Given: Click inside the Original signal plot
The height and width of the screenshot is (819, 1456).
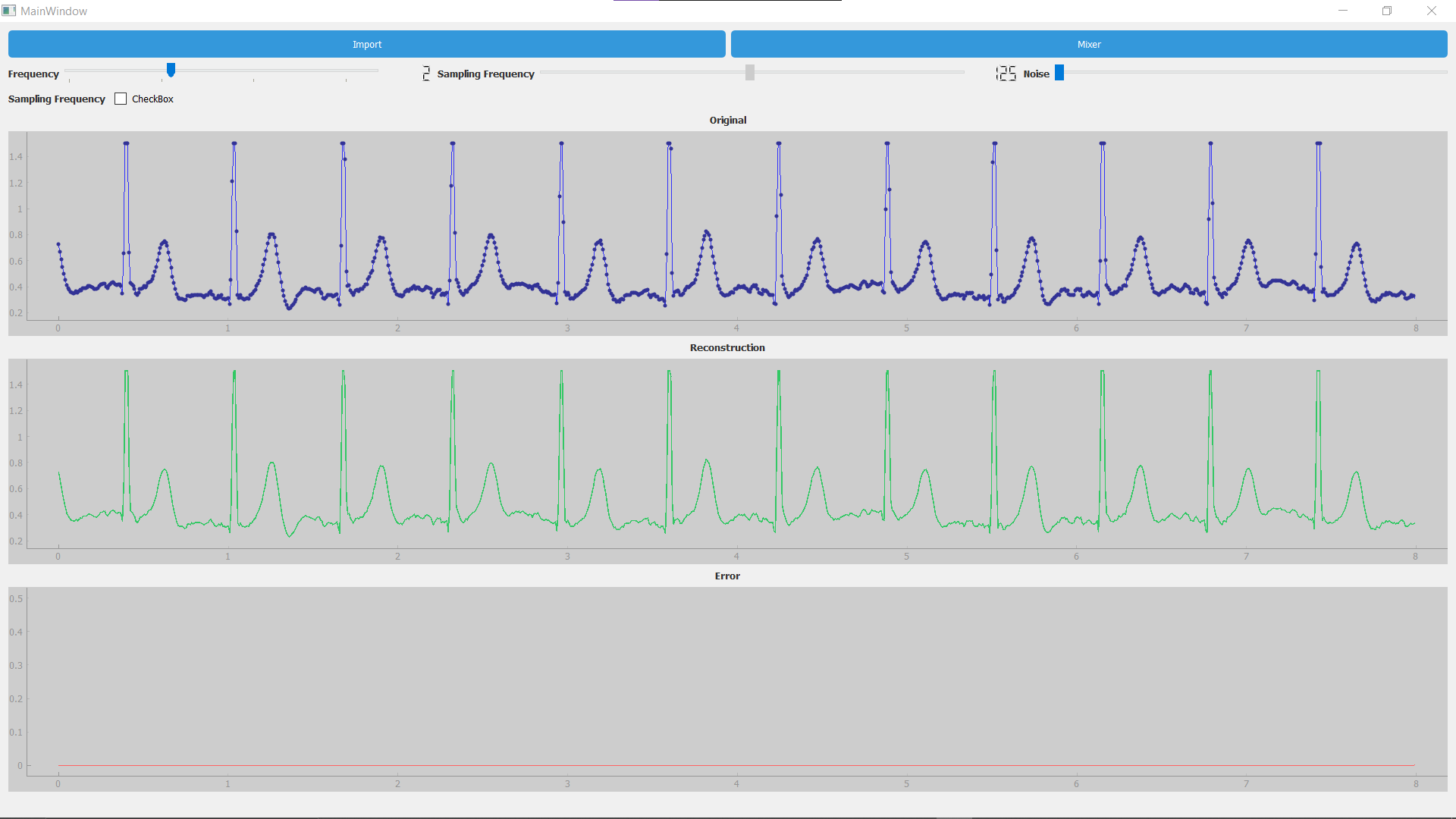Looking at the screenshot, I should pos(728,227).
